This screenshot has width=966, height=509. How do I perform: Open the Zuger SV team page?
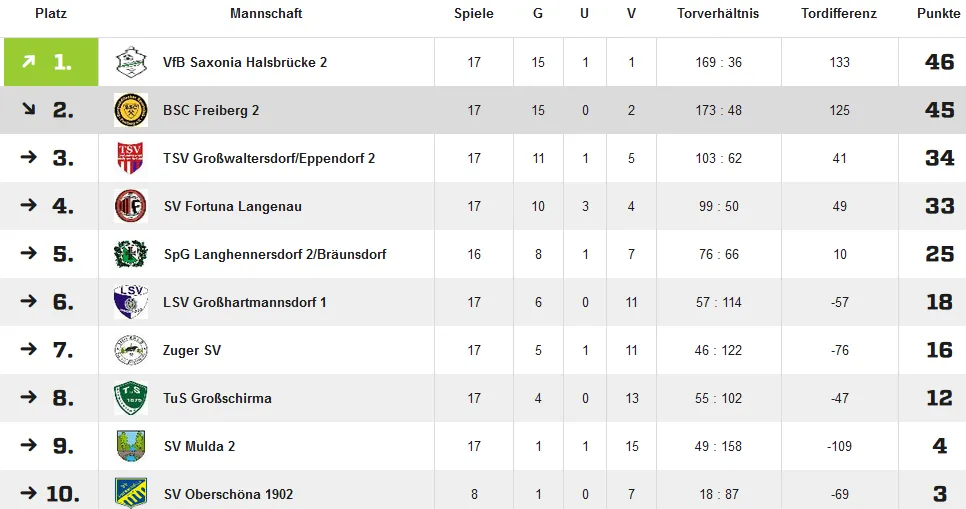(192, 350)
